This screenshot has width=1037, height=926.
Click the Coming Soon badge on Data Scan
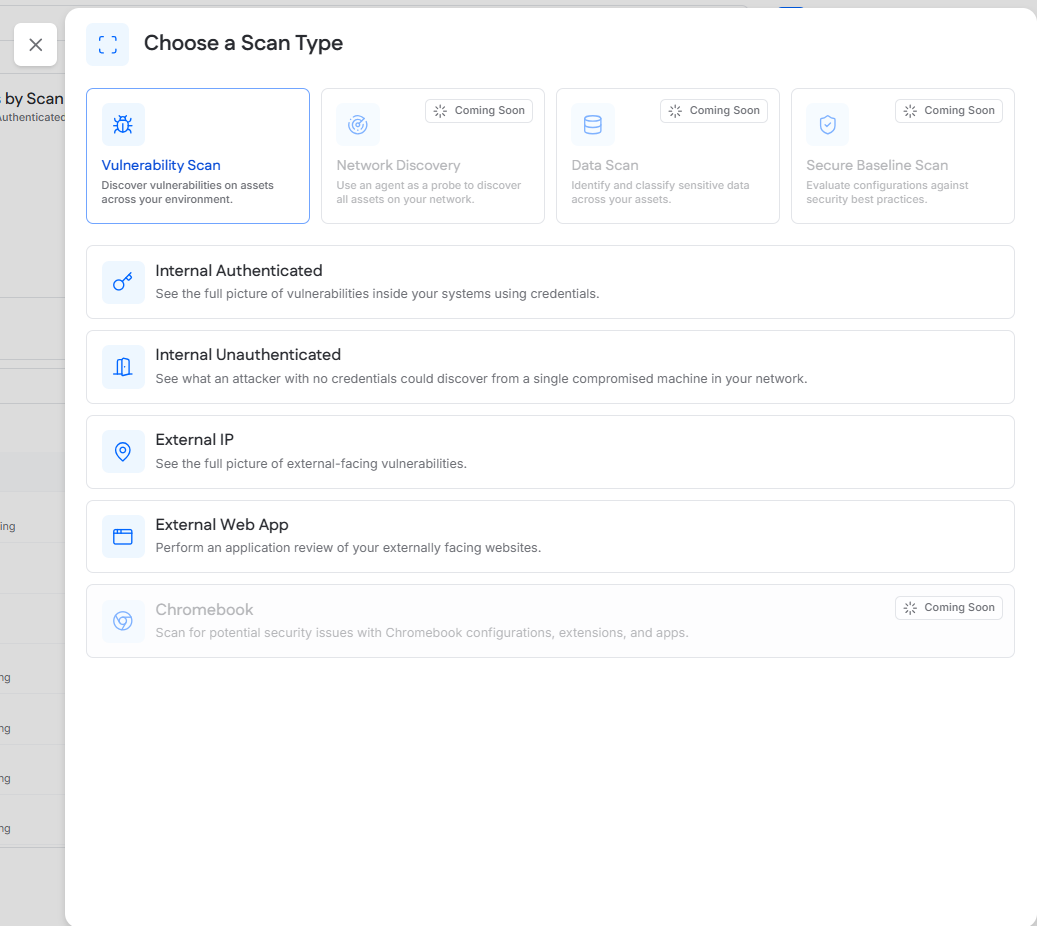click(714, 111)
